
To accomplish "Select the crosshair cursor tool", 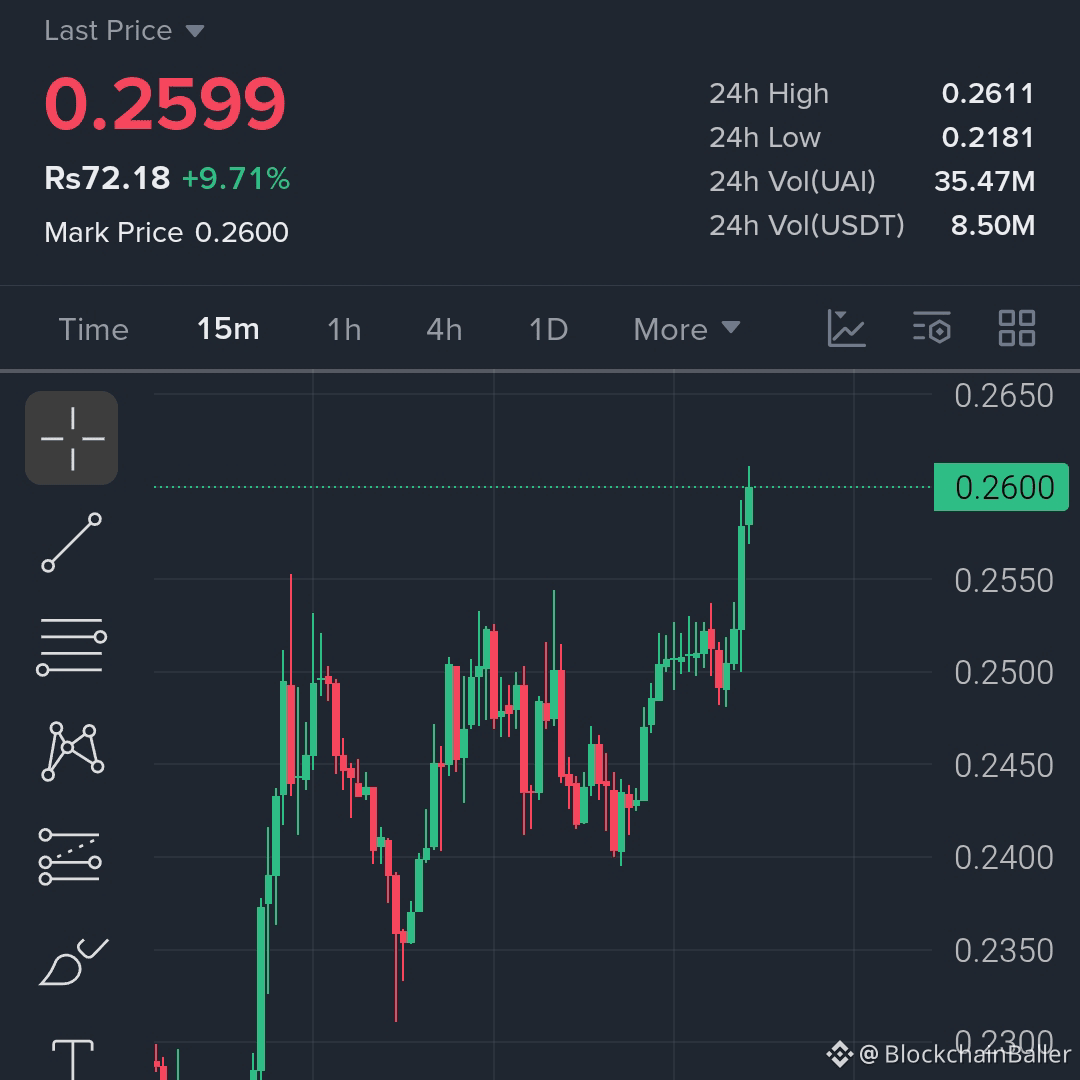I will tap(72, 438).
